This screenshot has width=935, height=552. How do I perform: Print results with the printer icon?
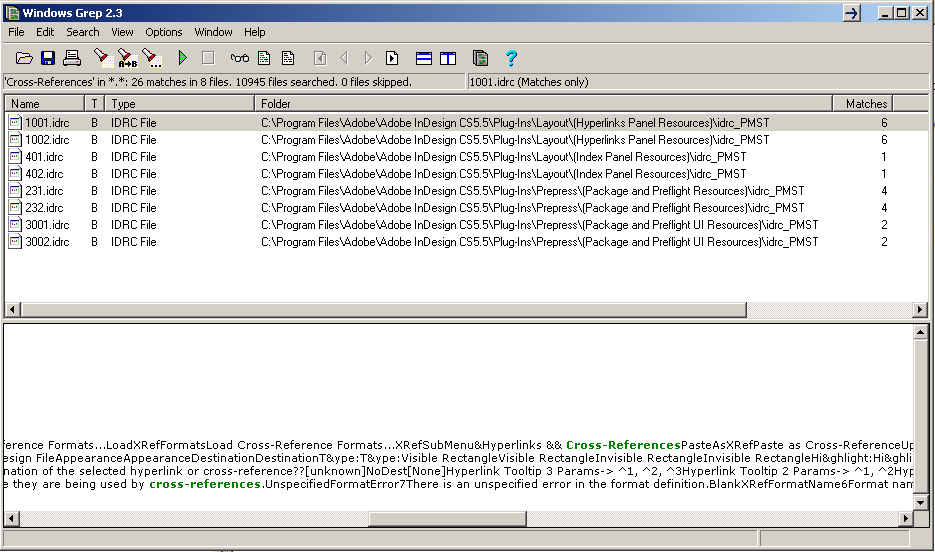pyautogui.click(x=72, y=58)
